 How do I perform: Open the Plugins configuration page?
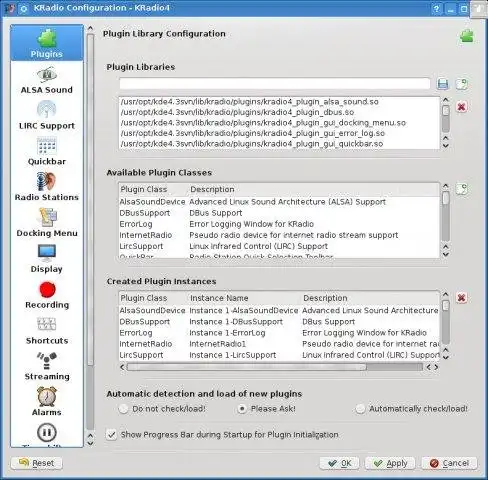click(x=47, y=43)
